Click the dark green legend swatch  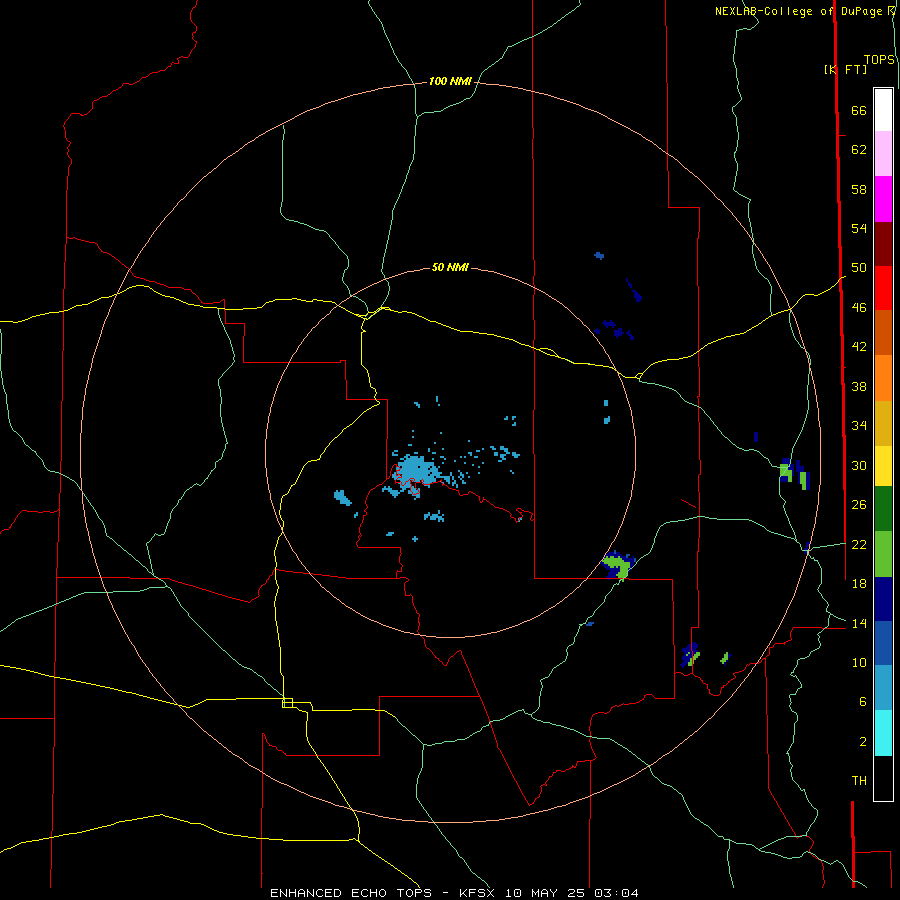pos(883,509)
